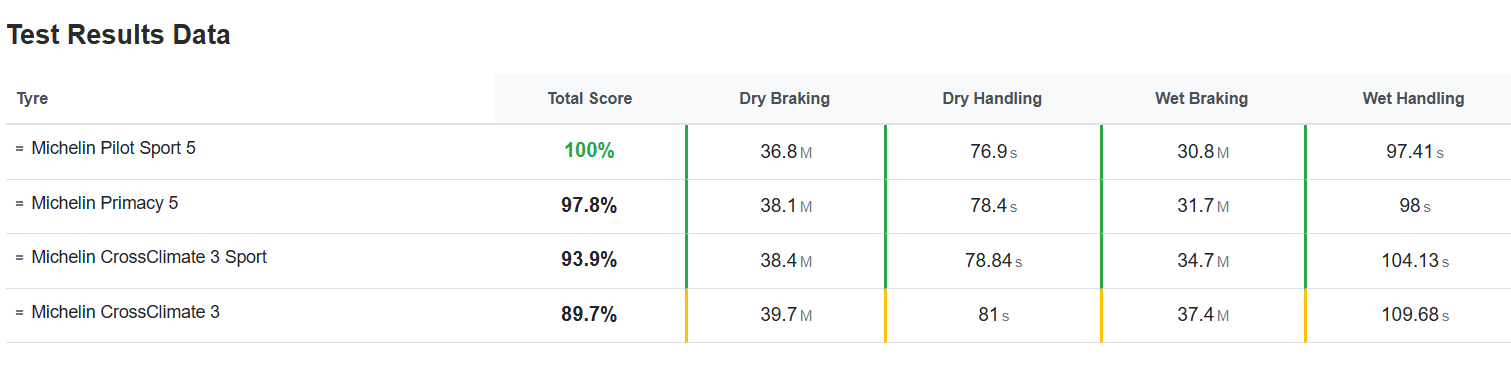
Task: Sort by Wet Handling column header
Action: 1413,99
